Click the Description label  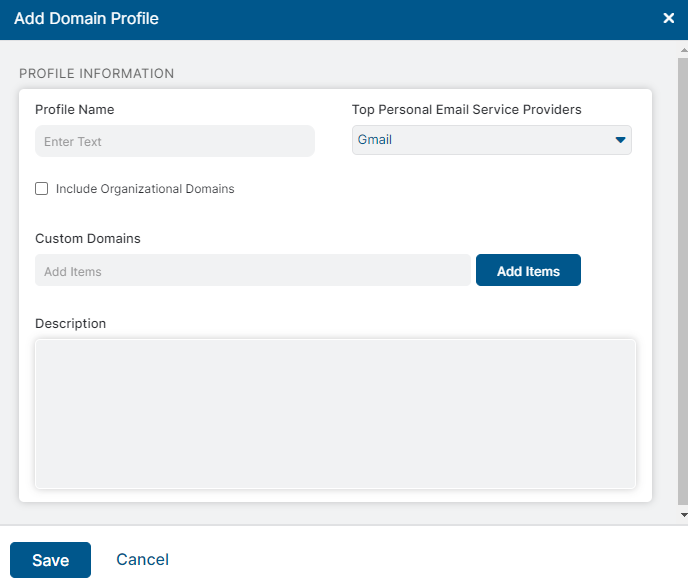coord(71,324)
